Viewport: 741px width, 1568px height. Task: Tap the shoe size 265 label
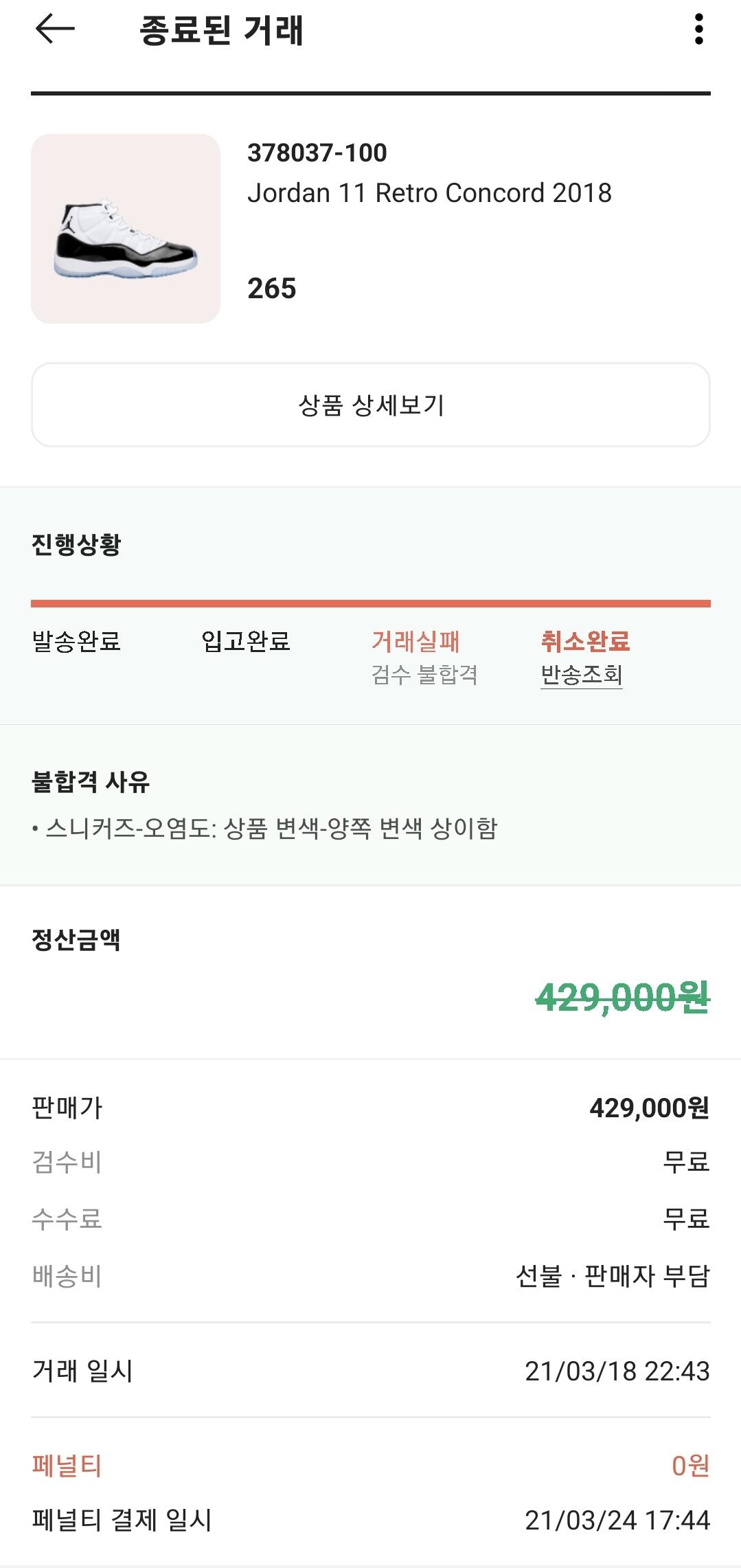[272, 289]
